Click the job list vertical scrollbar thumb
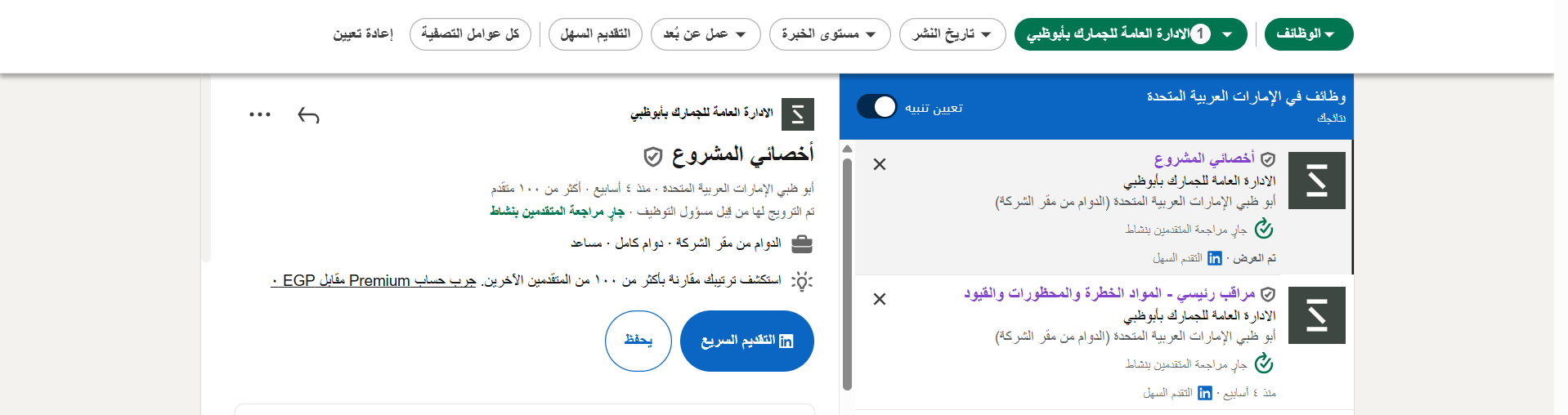 coord(847,274)
